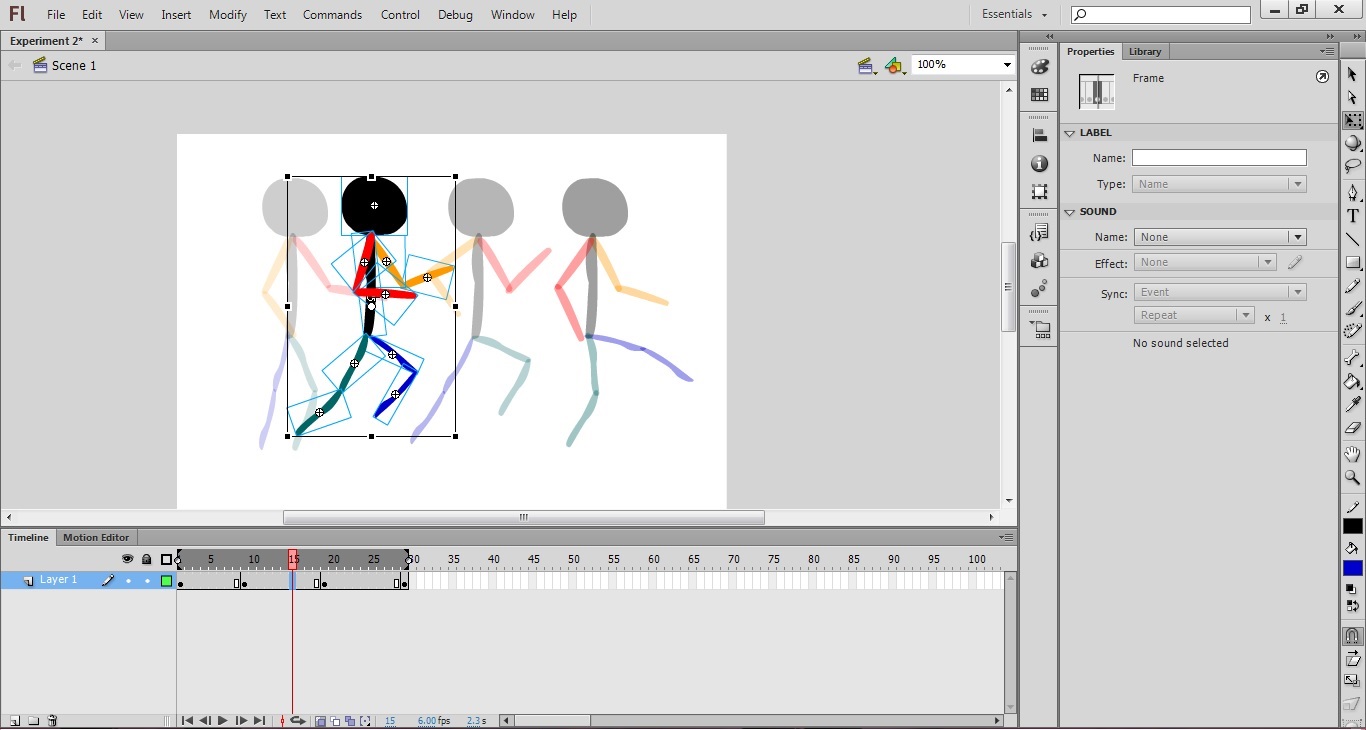The image size is (1366, 730).
Task: Open the Essentials workspace dropdown
Action: click(1014, 14)
